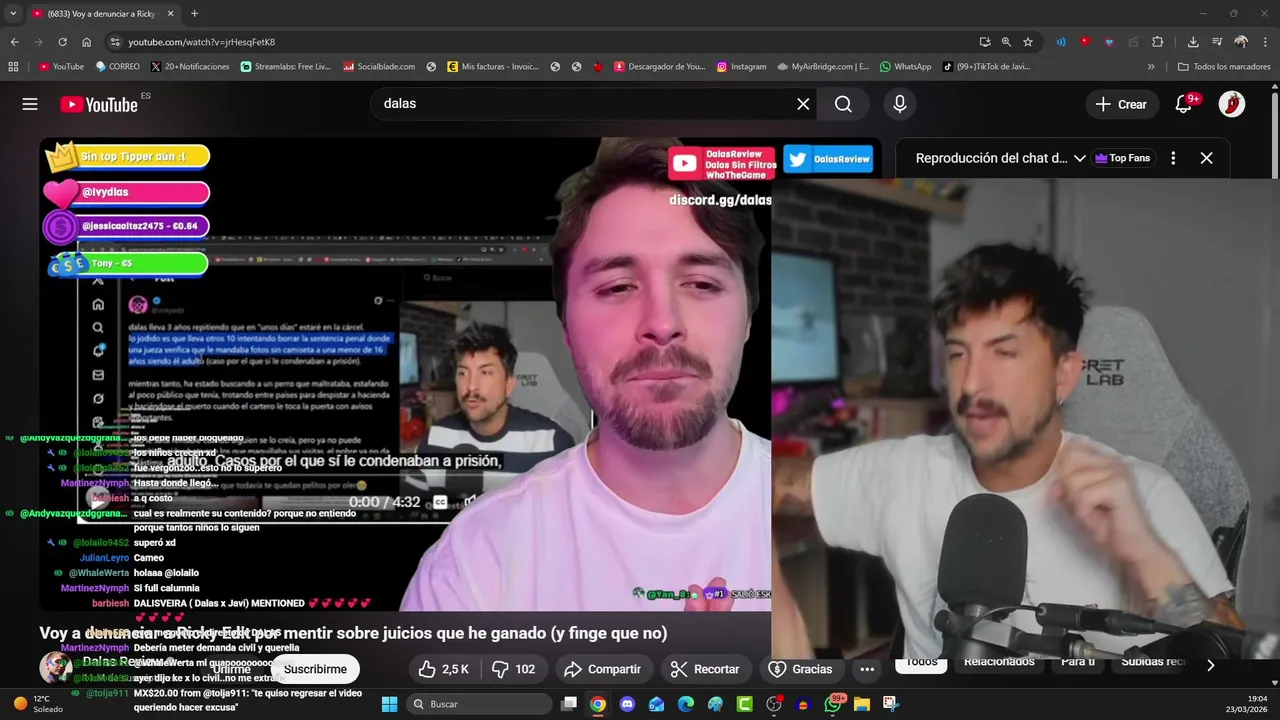Open a new browser tab

[194, 14]
